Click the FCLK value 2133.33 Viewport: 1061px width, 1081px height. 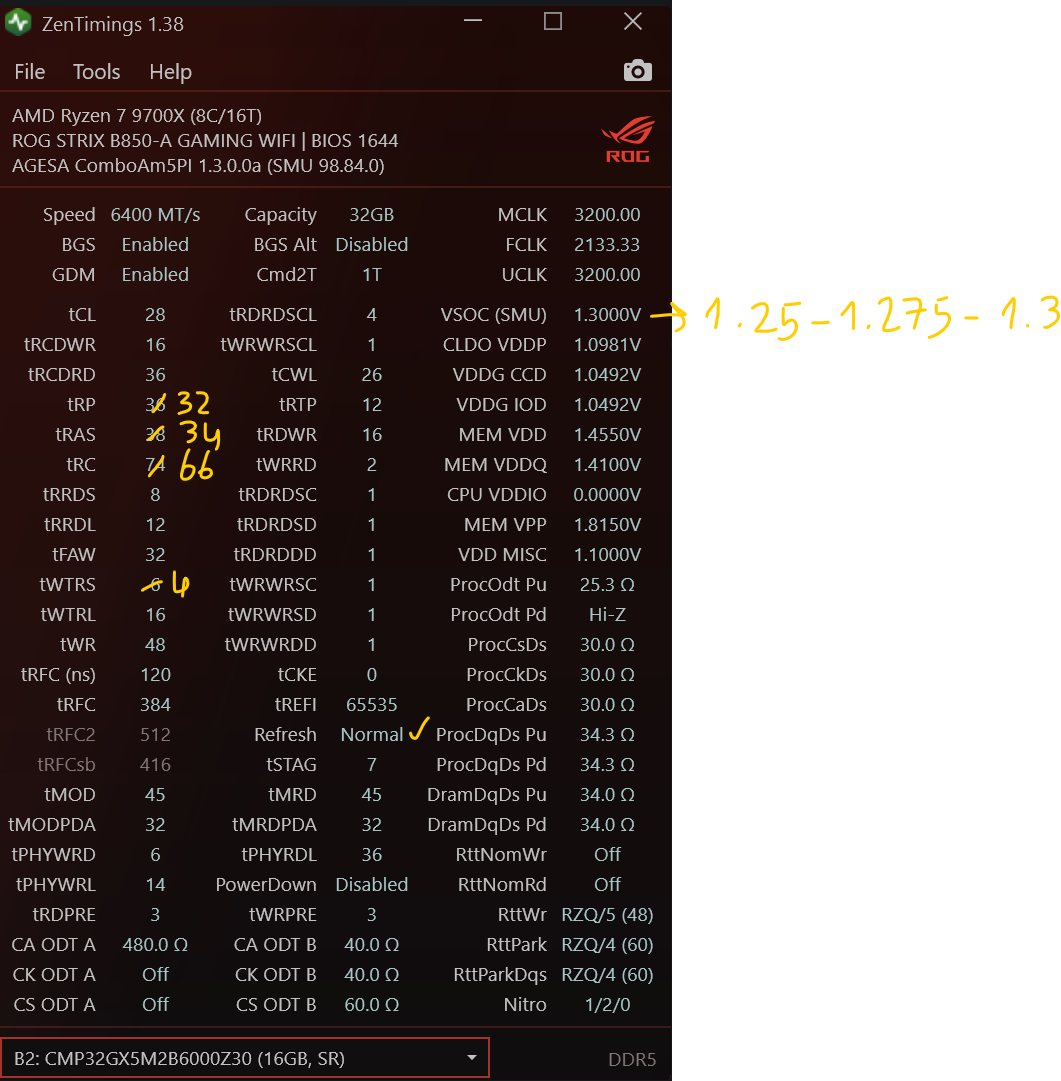tap(607, 245)
